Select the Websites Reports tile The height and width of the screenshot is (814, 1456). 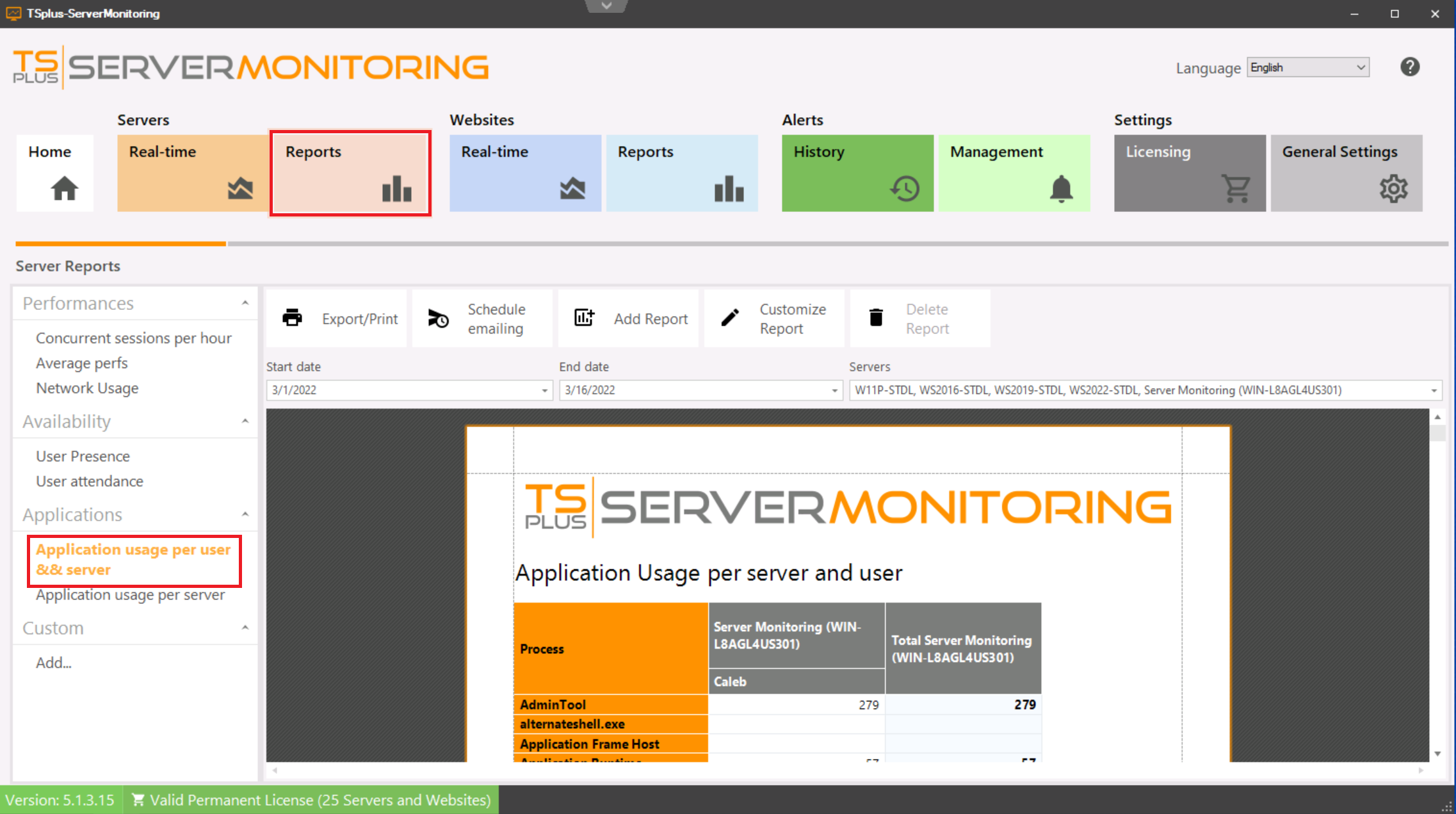point(682,173)
